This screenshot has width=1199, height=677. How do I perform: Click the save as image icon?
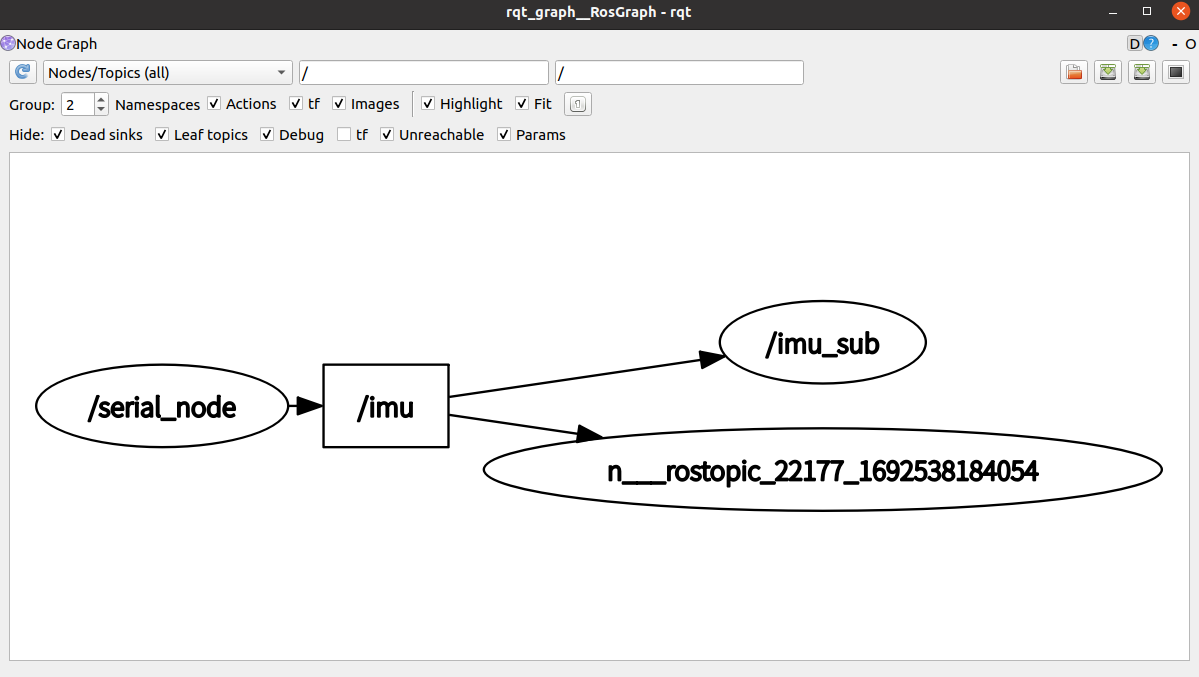[x=1176, y=72]
